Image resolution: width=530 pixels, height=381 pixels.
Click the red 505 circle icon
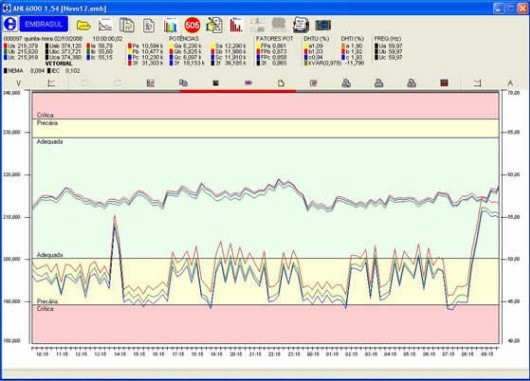coord(192,25)
